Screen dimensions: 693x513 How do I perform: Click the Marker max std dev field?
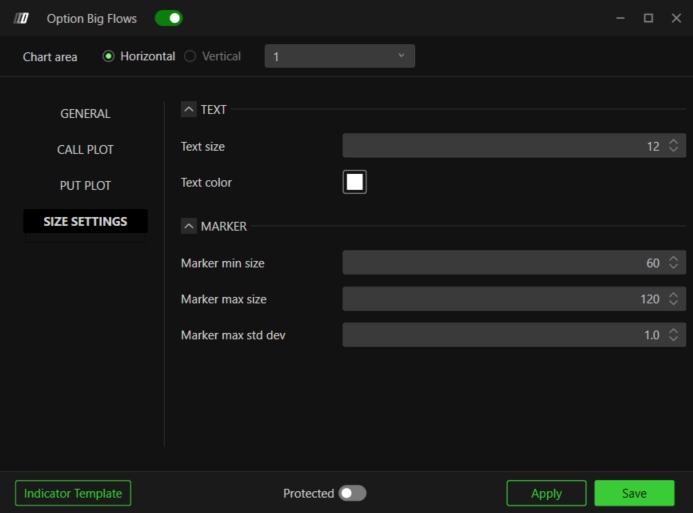(514, 334)
